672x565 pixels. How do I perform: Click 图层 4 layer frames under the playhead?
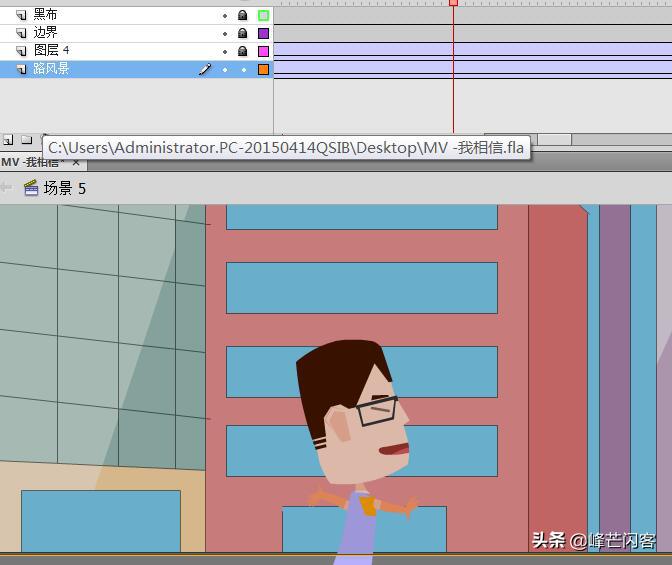click(x=453, y=51)
